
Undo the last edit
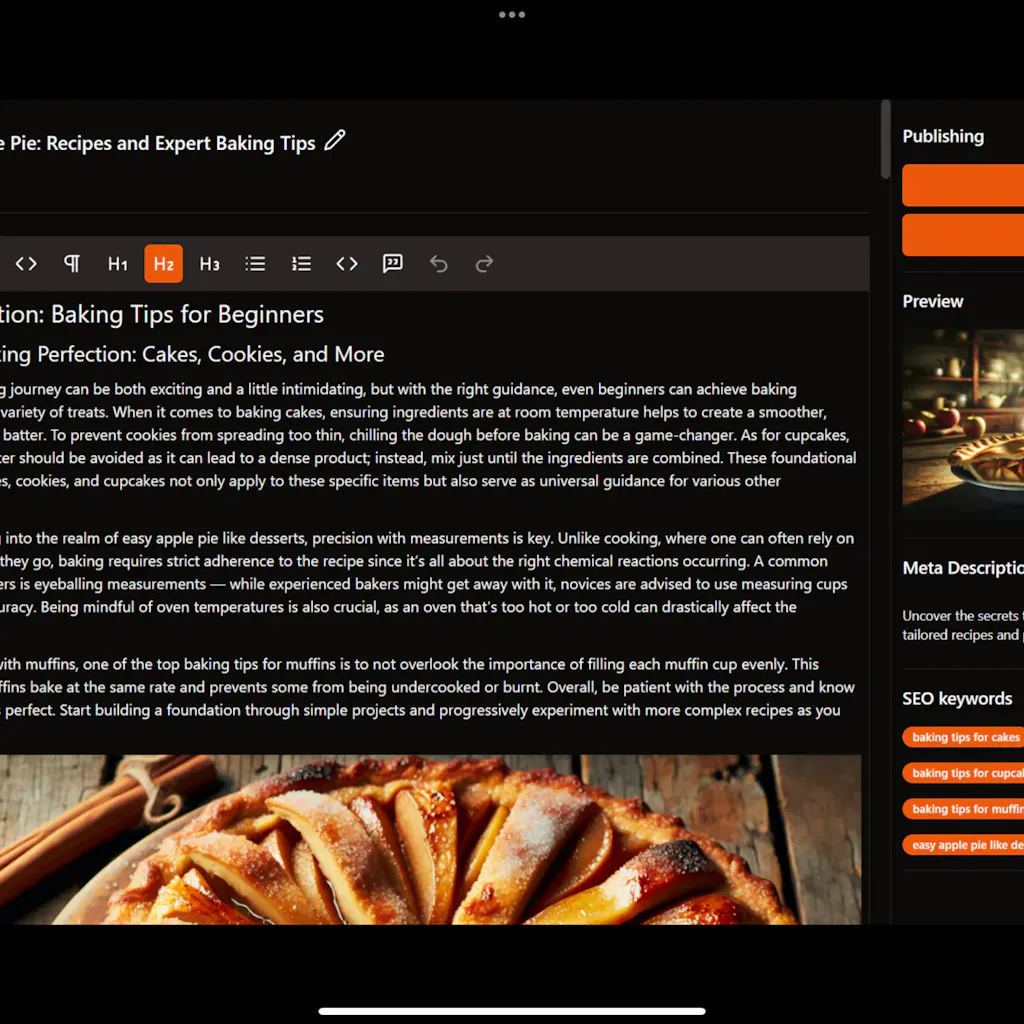[438, 263]
